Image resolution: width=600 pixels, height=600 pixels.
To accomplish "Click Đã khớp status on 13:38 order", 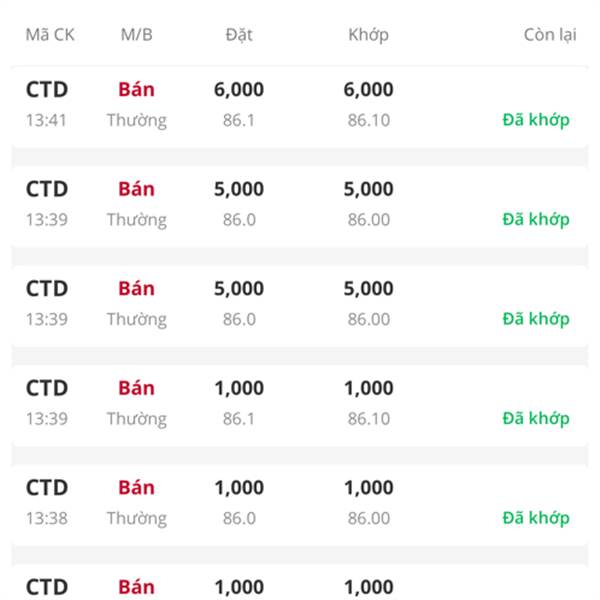I will tap(536, 518).
